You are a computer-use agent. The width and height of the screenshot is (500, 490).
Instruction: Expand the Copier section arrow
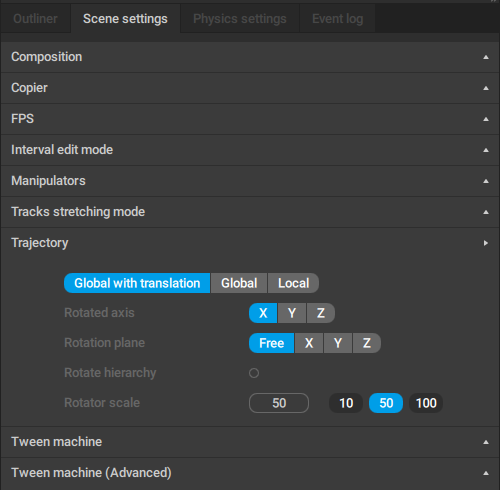(x=486, y=88)
